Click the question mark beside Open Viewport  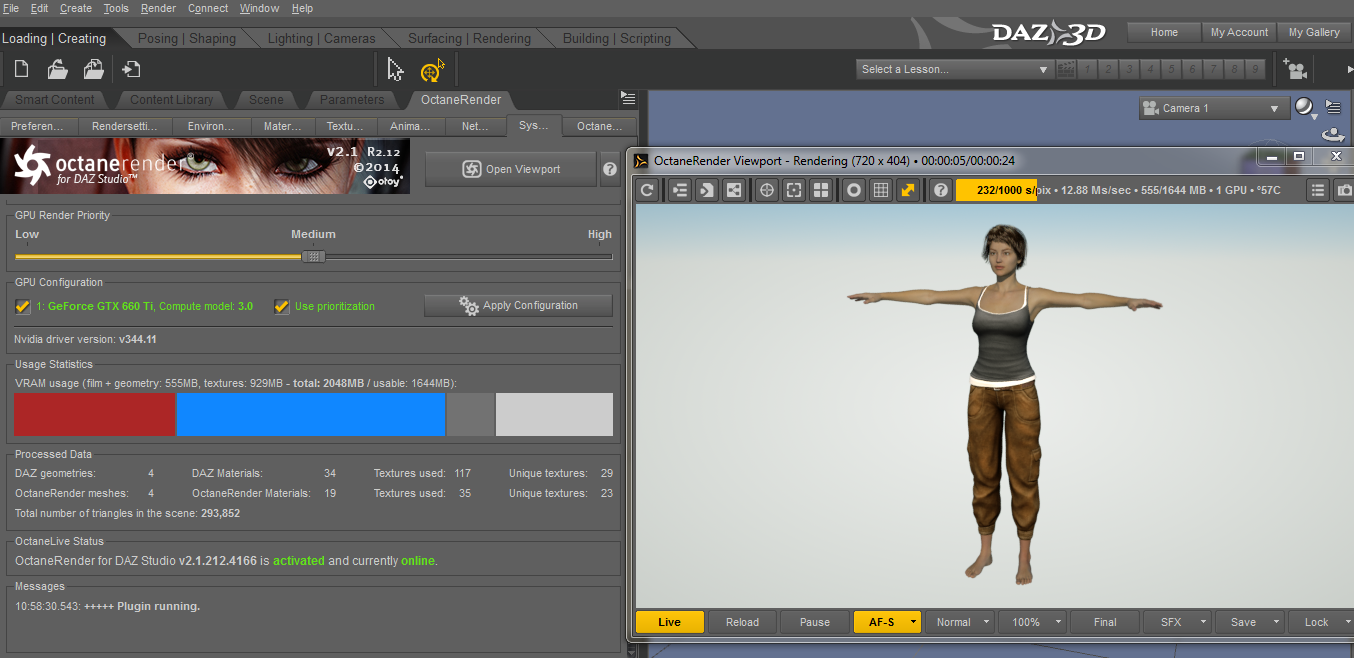609,170
